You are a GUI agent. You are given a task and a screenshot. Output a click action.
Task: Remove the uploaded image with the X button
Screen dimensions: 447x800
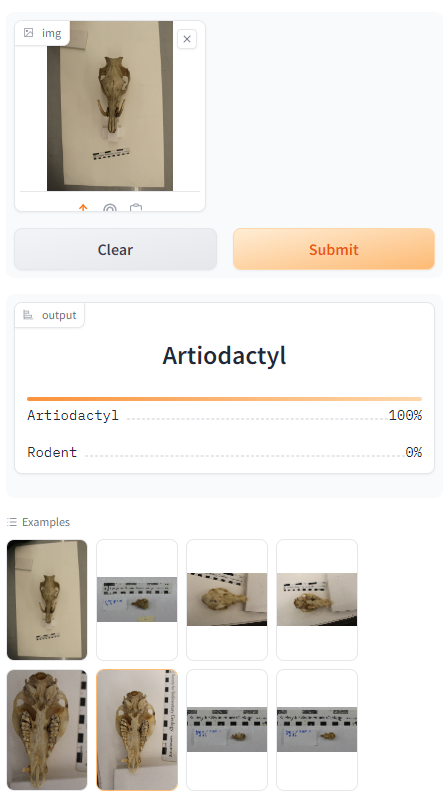click(187, 39)
